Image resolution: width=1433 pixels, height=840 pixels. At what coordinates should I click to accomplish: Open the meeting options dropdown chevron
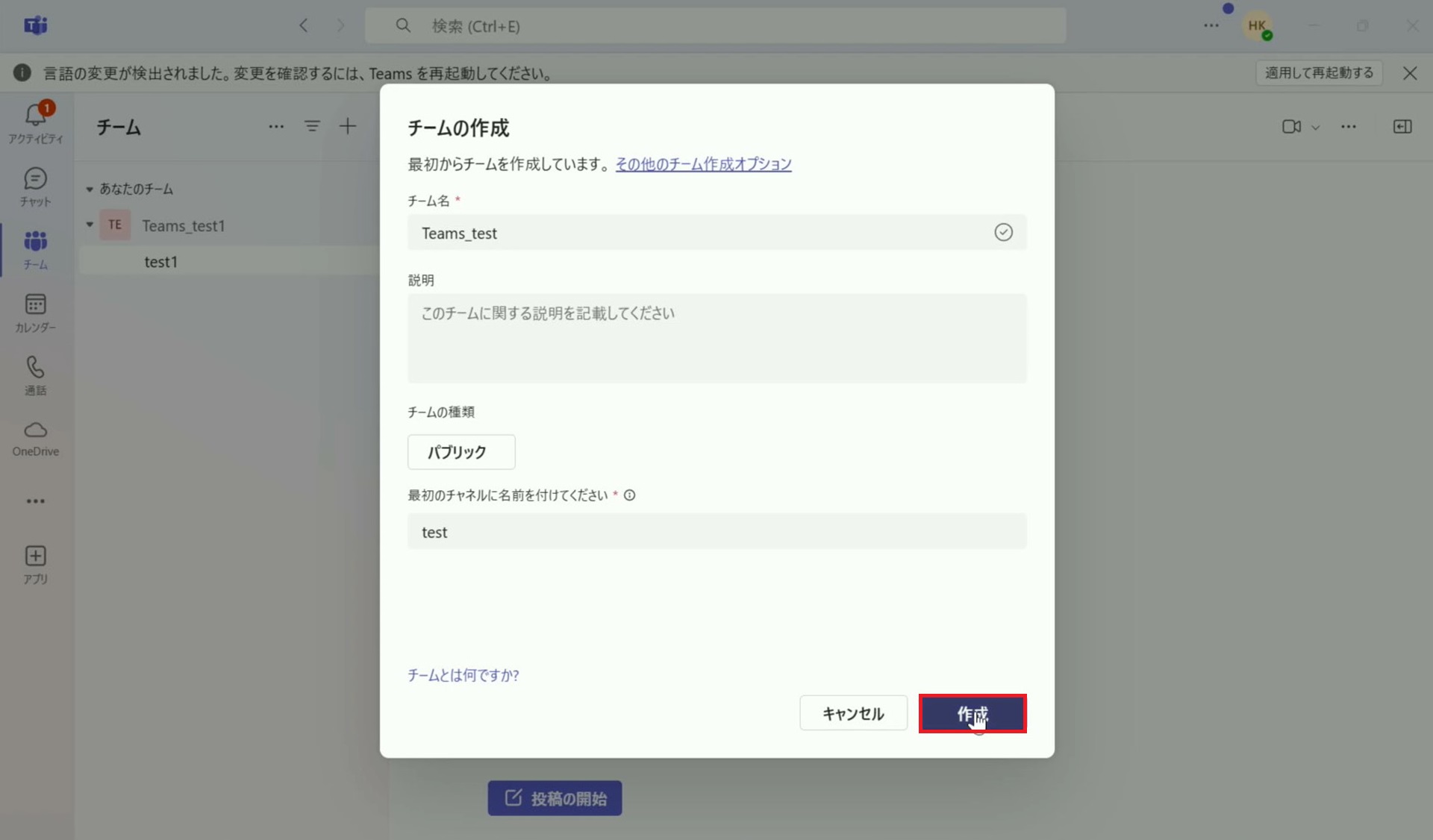(1316, 128)
